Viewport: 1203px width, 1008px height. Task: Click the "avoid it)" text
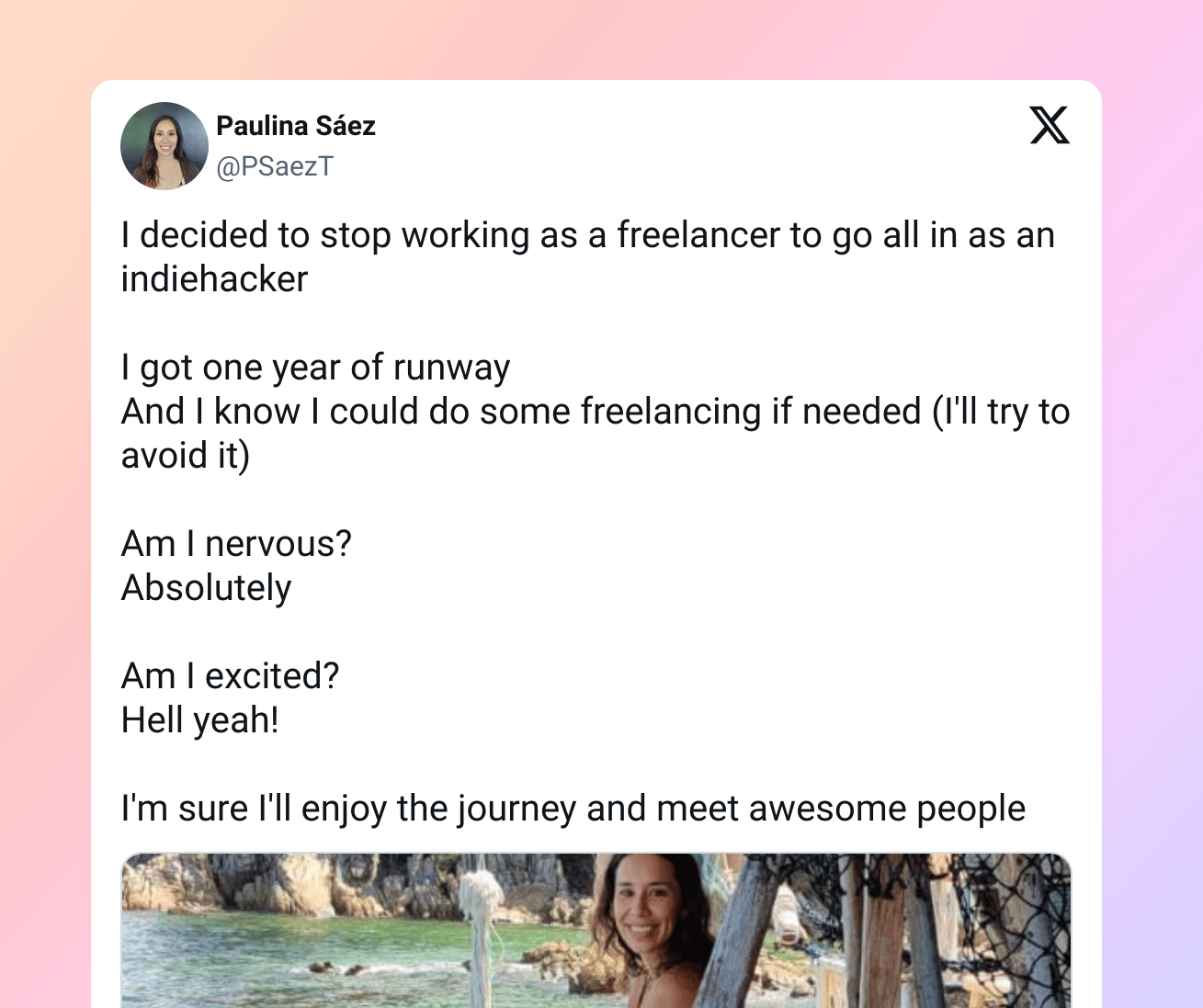[x=186, y=456]
